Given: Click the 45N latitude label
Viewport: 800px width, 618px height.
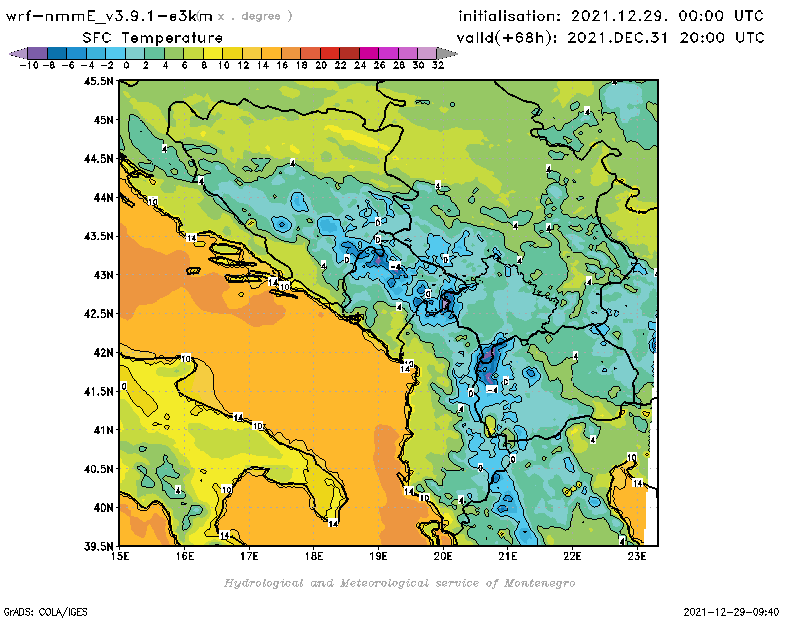Looking at the screenshot, I should pos(103,120).
